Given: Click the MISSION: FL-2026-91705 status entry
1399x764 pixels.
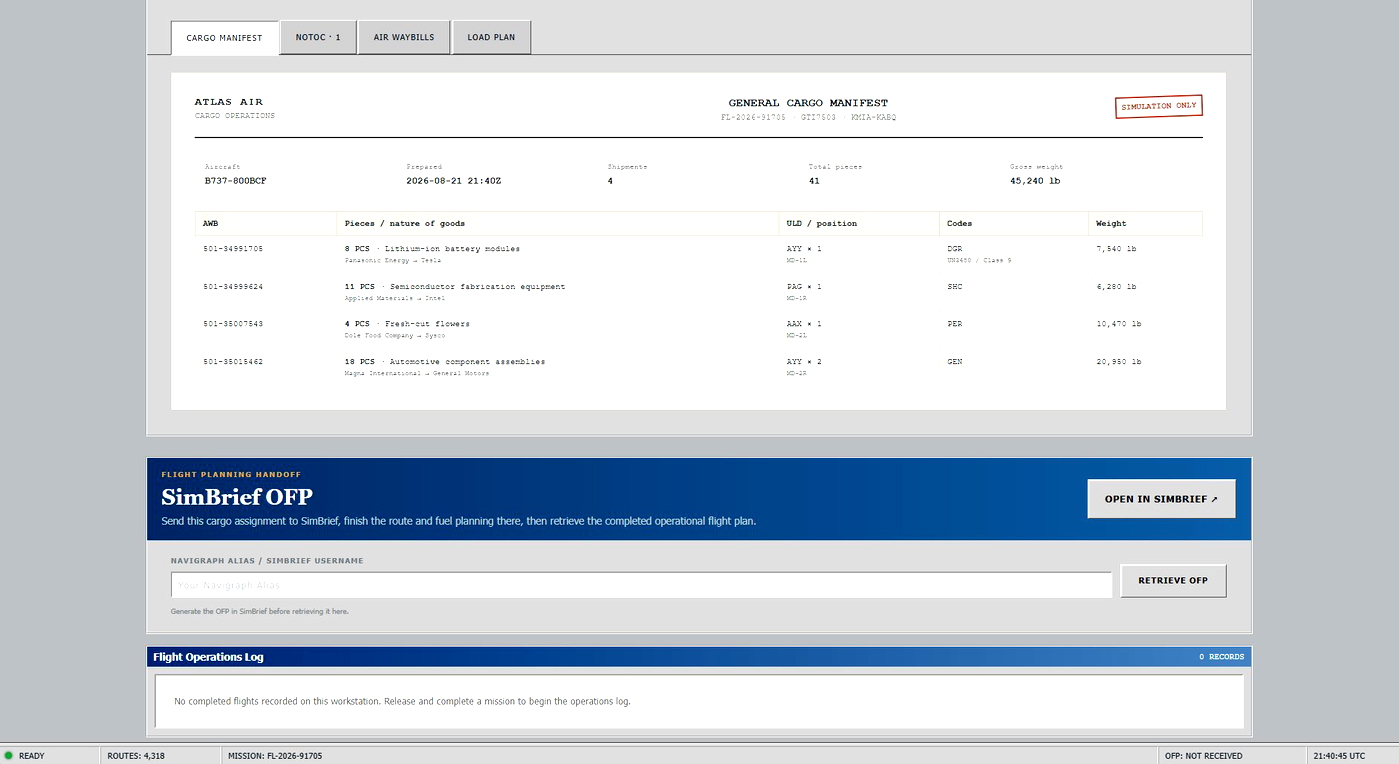Looking at the screenshot, I should coord(275,756).
